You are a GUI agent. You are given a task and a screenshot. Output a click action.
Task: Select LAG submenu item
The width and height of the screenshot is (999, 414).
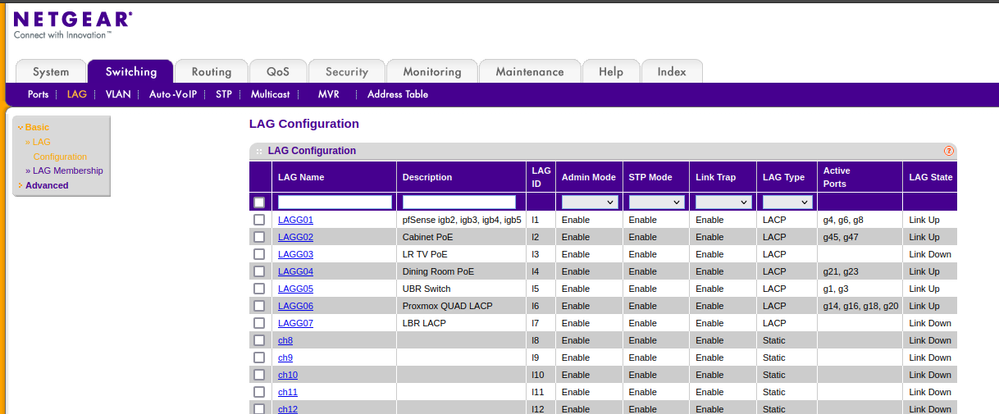pos(76,94)
